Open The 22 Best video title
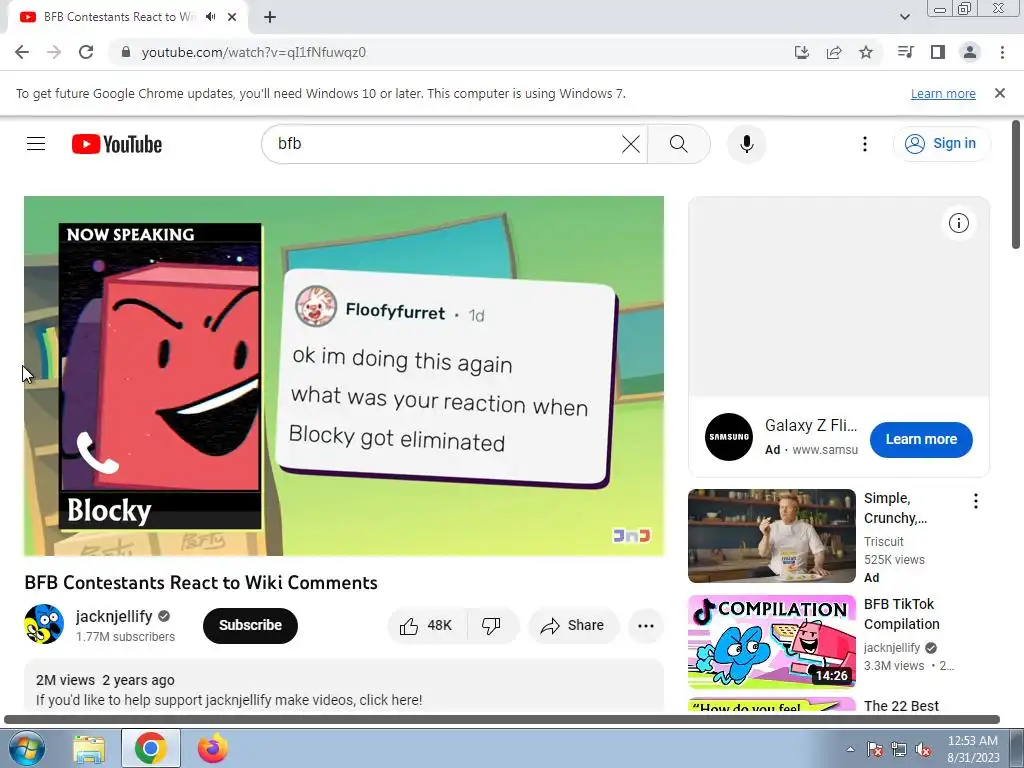Viewport: 1024px width, 768px height. coord(901,706)
